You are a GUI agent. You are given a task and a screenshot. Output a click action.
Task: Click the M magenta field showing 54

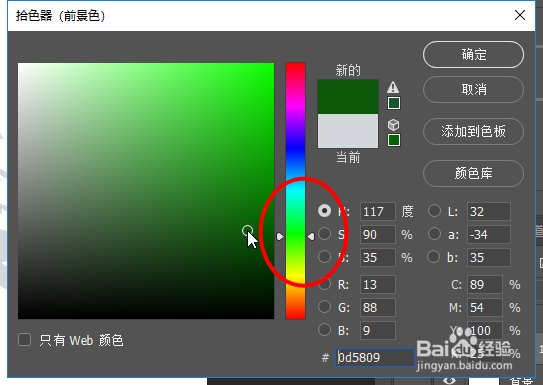pyautogui.click(x=484, y=307)
